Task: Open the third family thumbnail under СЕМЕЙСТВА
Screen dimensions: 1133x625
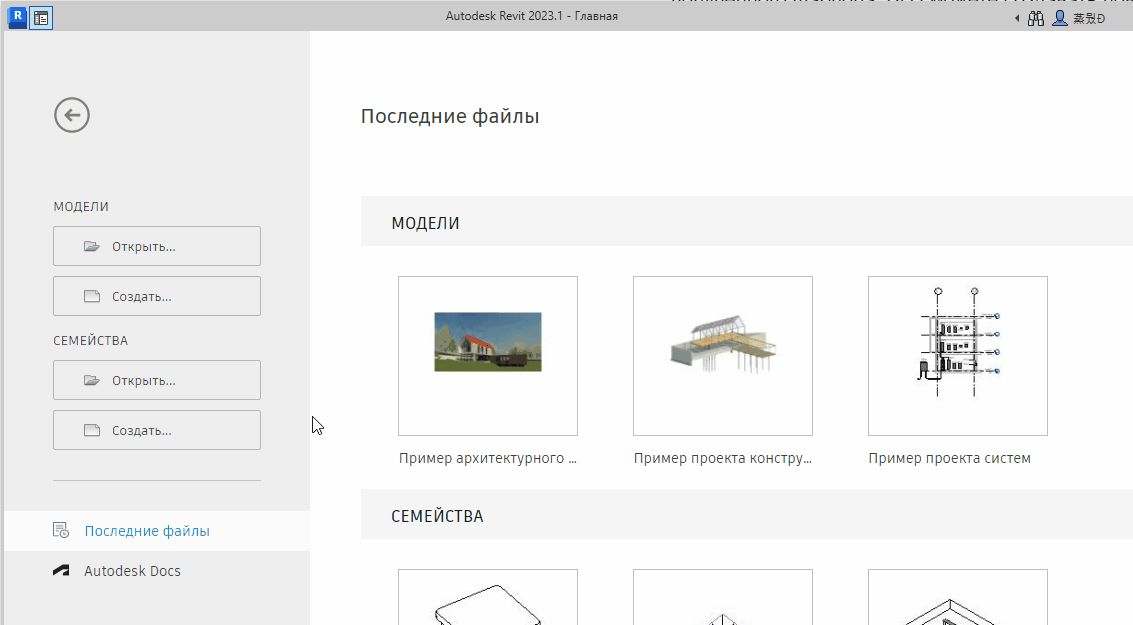Action: pyautogui.click(x=957, y=598)
